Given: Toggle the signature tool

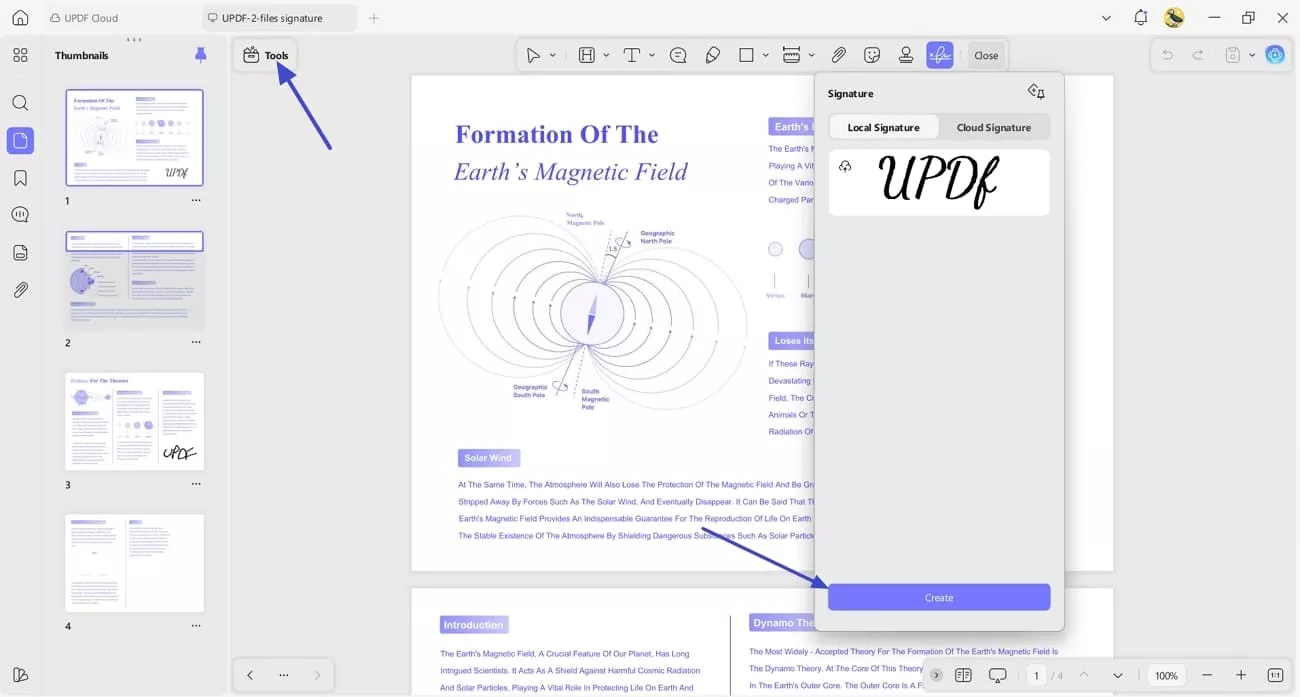Looking at the screenshot, I should (940, 55).
